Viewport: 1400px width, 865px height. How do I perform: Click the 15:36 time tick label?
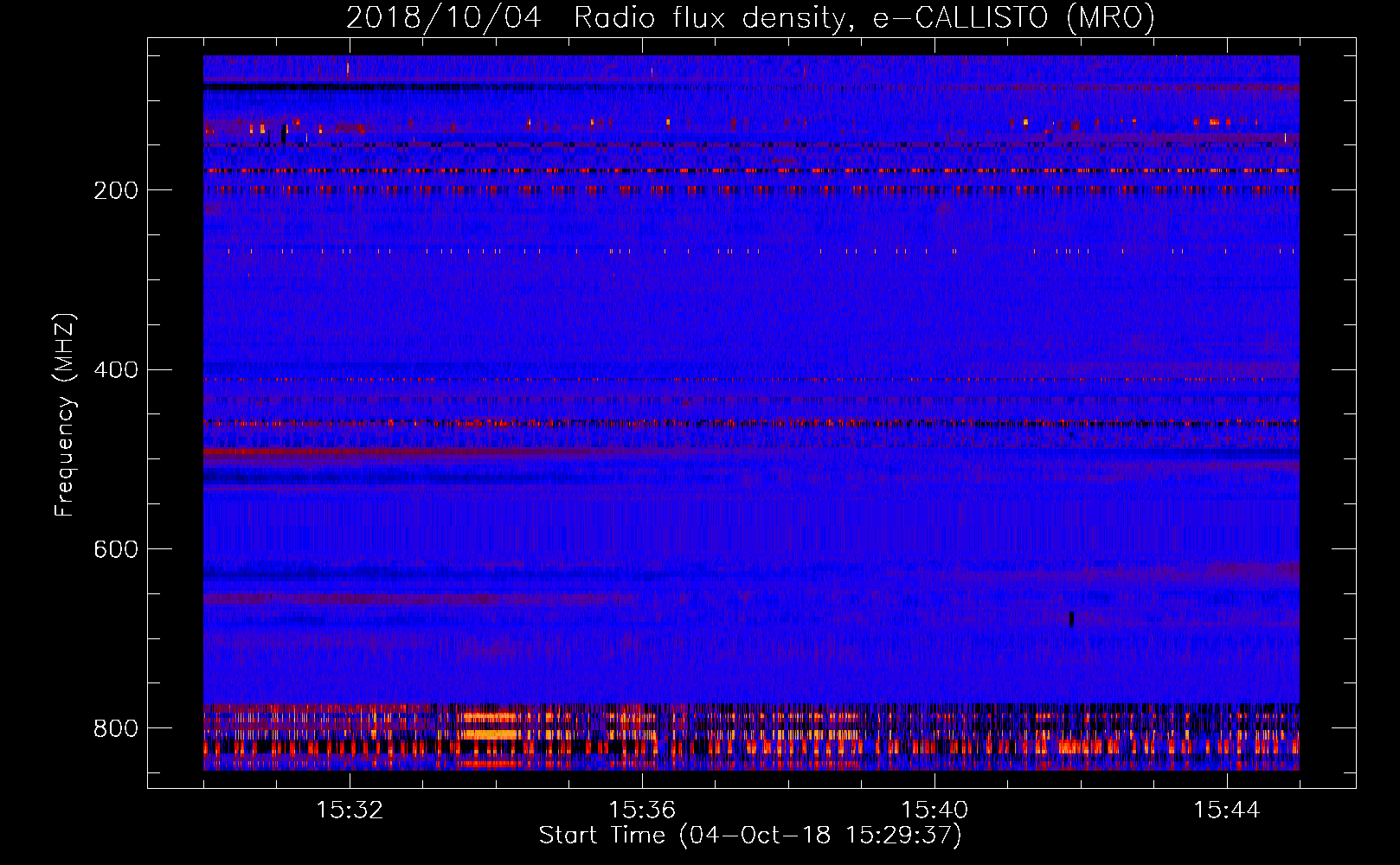pos(642,811)
